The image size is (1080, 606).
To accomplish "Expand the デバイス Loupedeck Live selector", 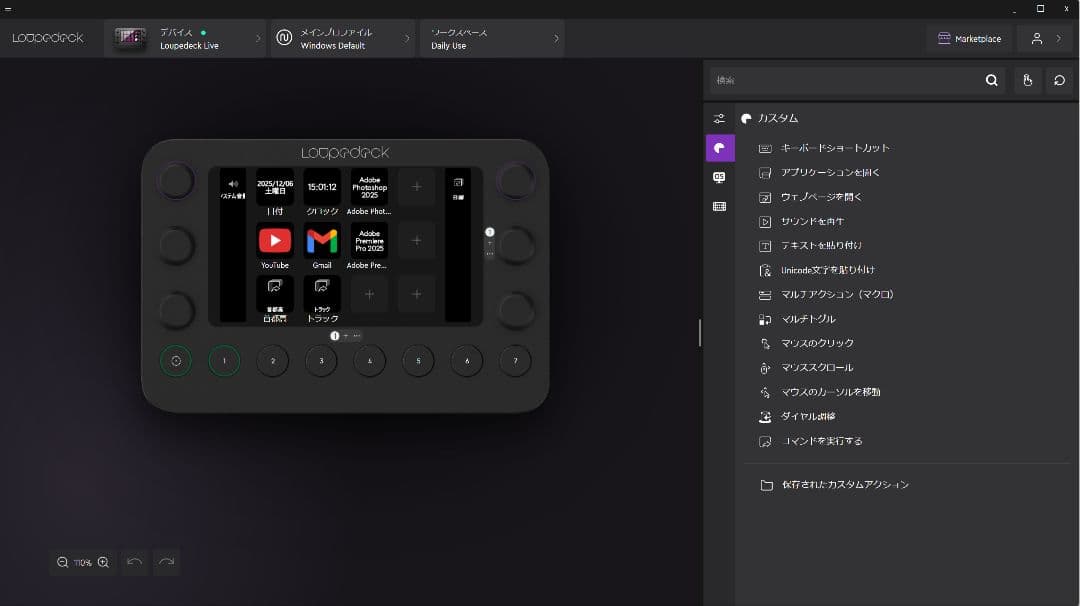I will [185, 39].
